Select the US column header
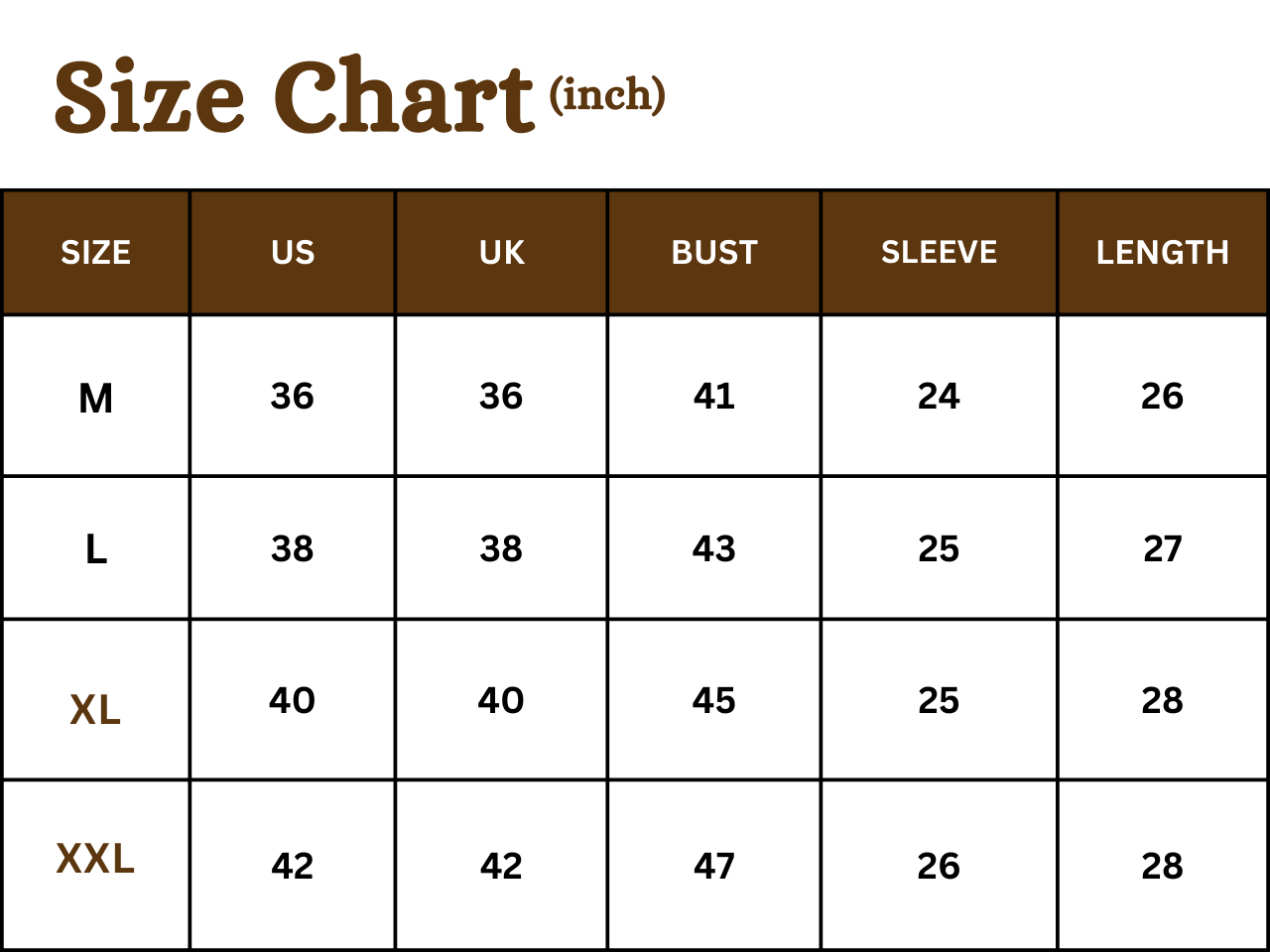 coord(293,253)
